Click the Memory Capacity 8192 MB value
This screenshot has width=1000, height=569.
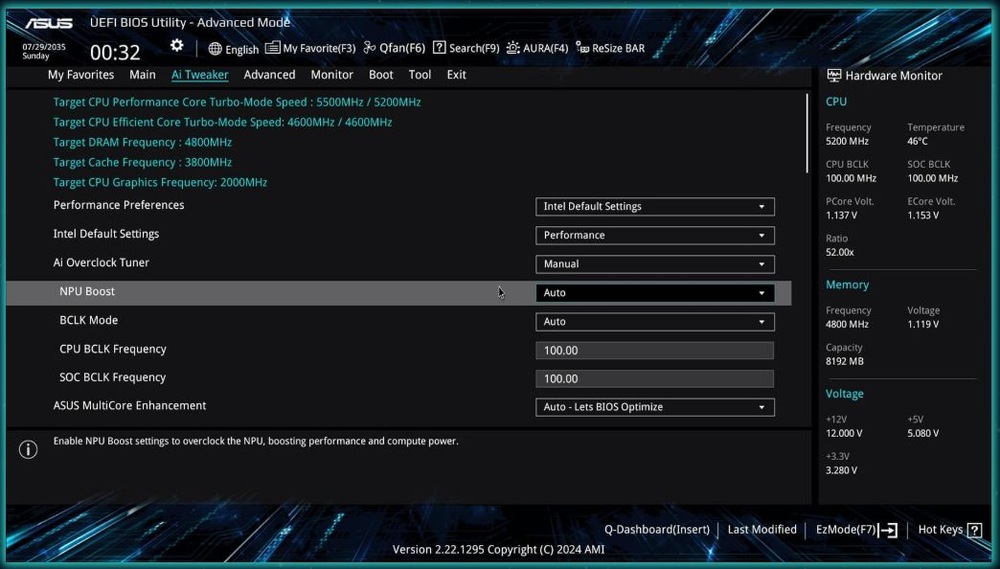pos(844,362)
